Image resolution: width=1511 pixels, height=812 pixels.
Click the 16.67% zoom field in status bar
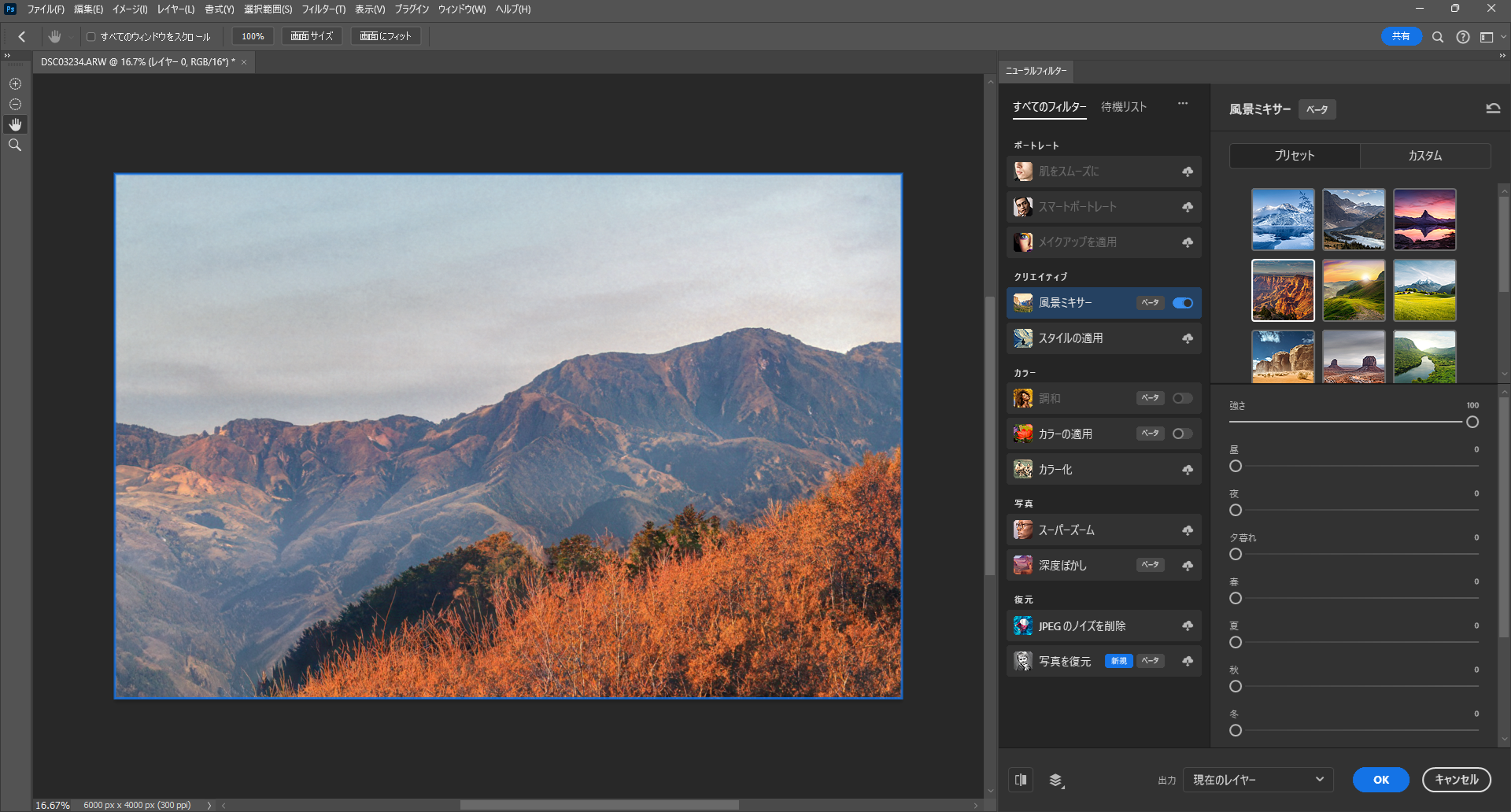(53, 805)
